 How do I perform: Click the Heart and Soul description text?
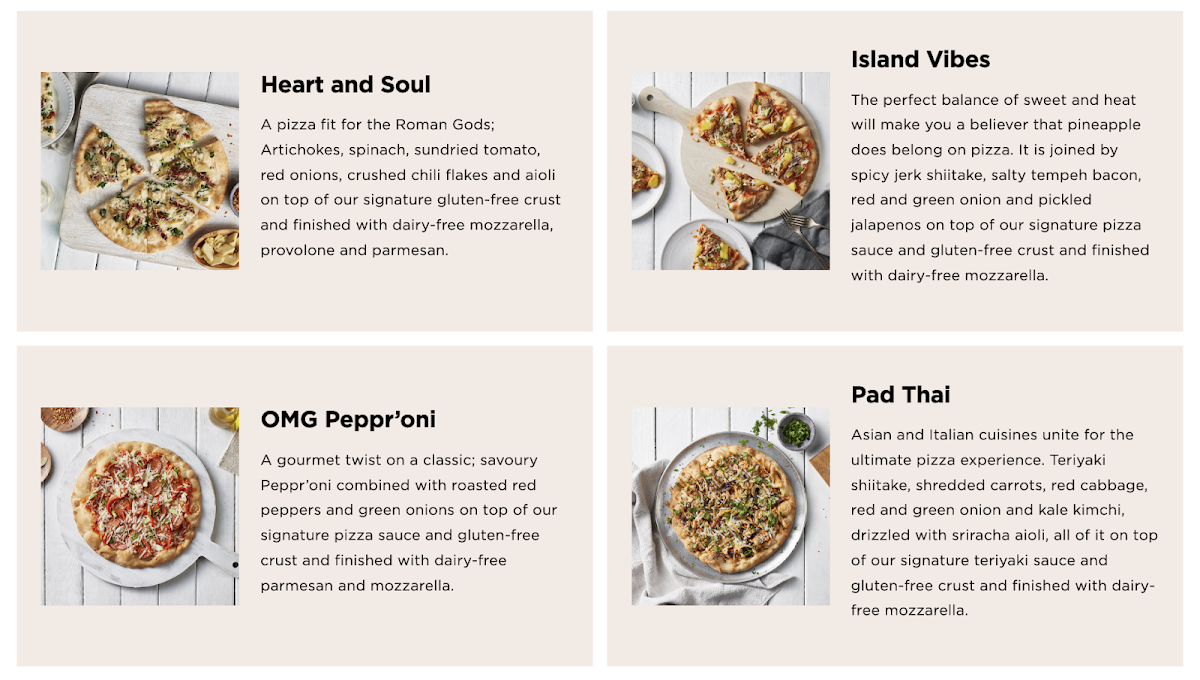click(x=410, y=187)
